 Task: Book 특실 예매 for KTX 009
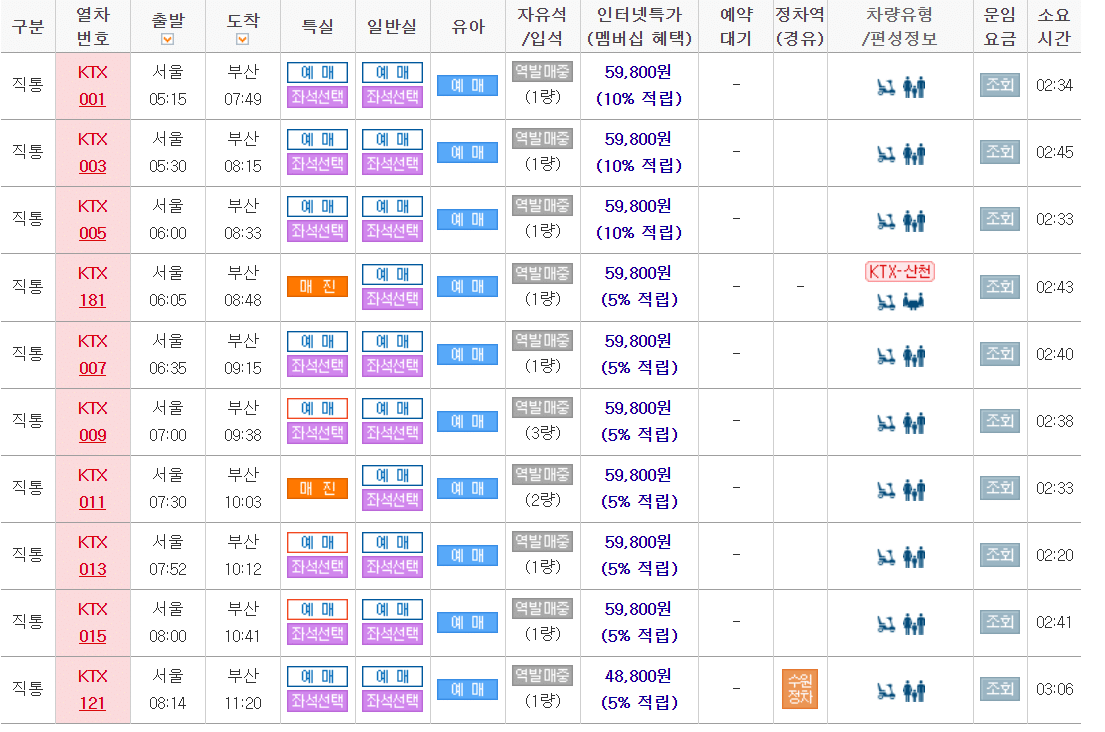coord(317,409)
